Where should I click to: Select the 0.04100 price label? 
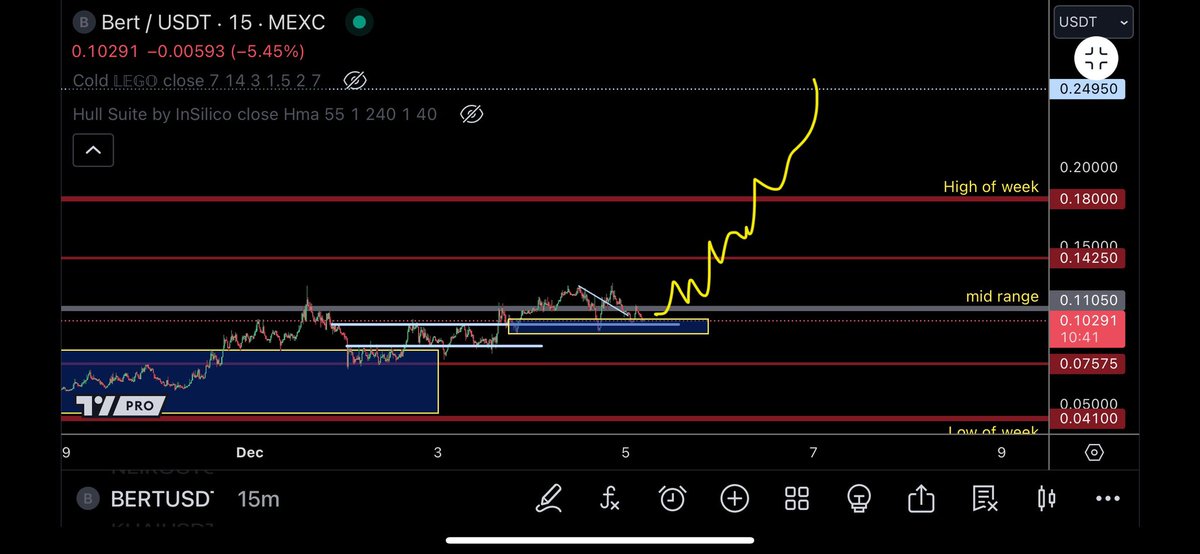1088,418
